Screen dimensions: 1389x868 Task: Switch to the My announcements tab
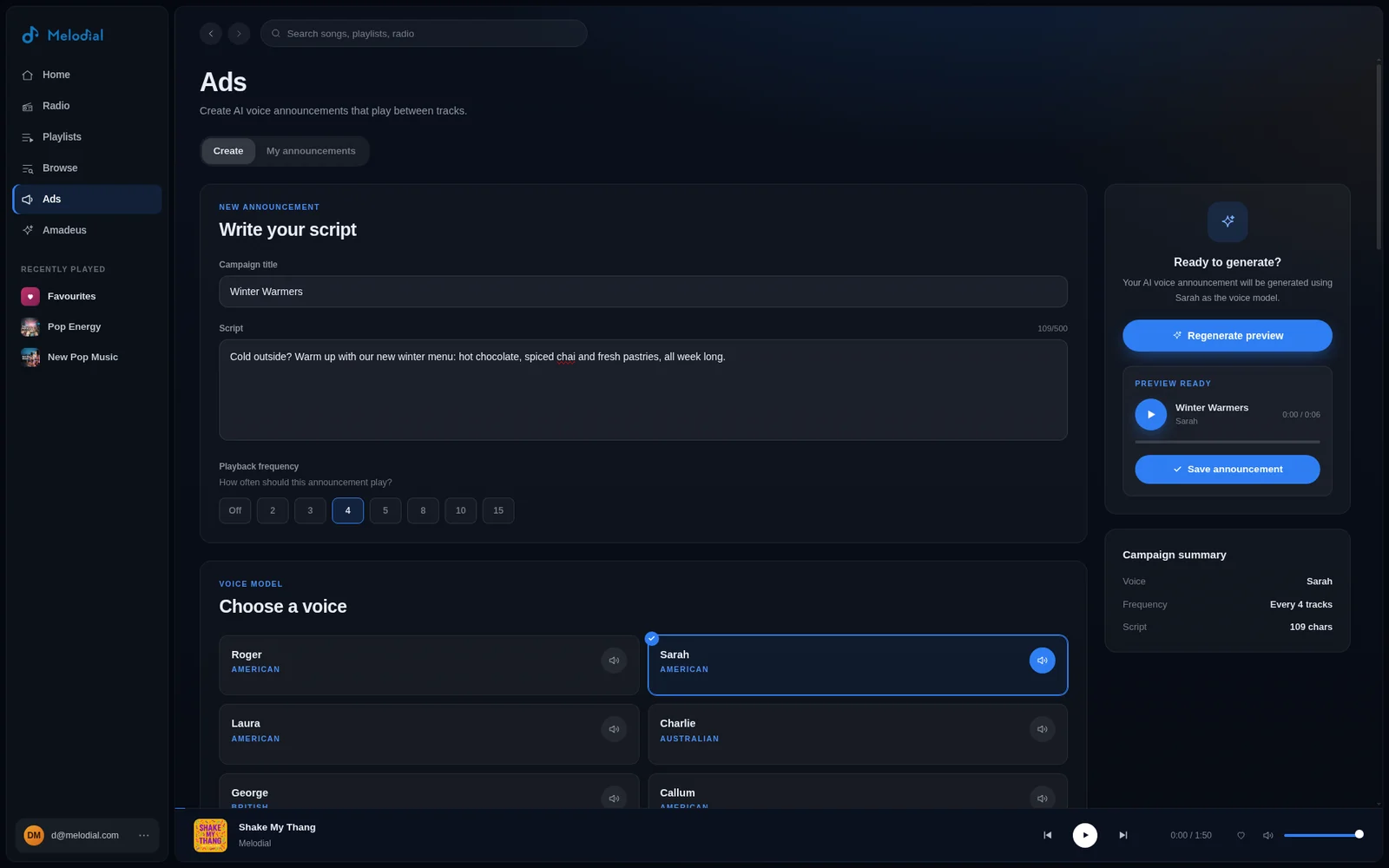tap(311, 151)
